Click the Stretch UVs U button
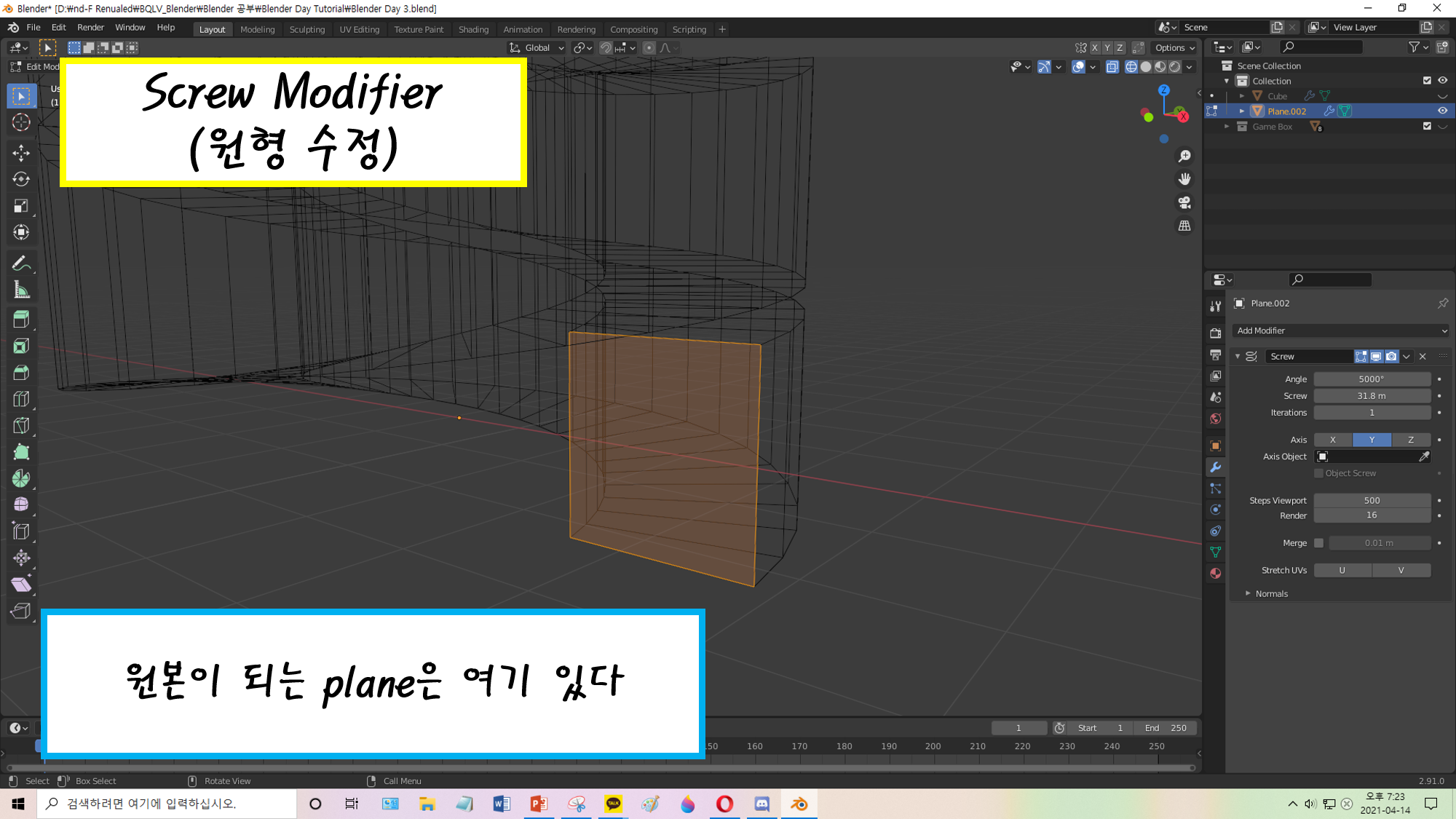This screenshot has height=819, width=1456. click(1342, 570)
